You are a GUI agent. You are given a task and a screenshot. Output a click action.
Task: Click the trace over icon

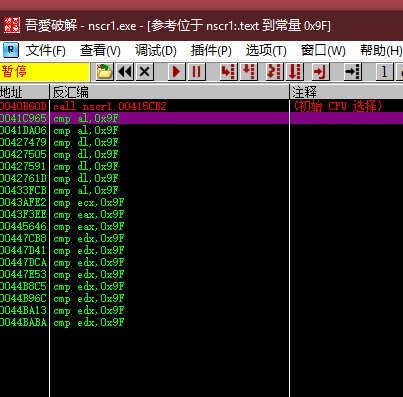click(x=295, y=71)
